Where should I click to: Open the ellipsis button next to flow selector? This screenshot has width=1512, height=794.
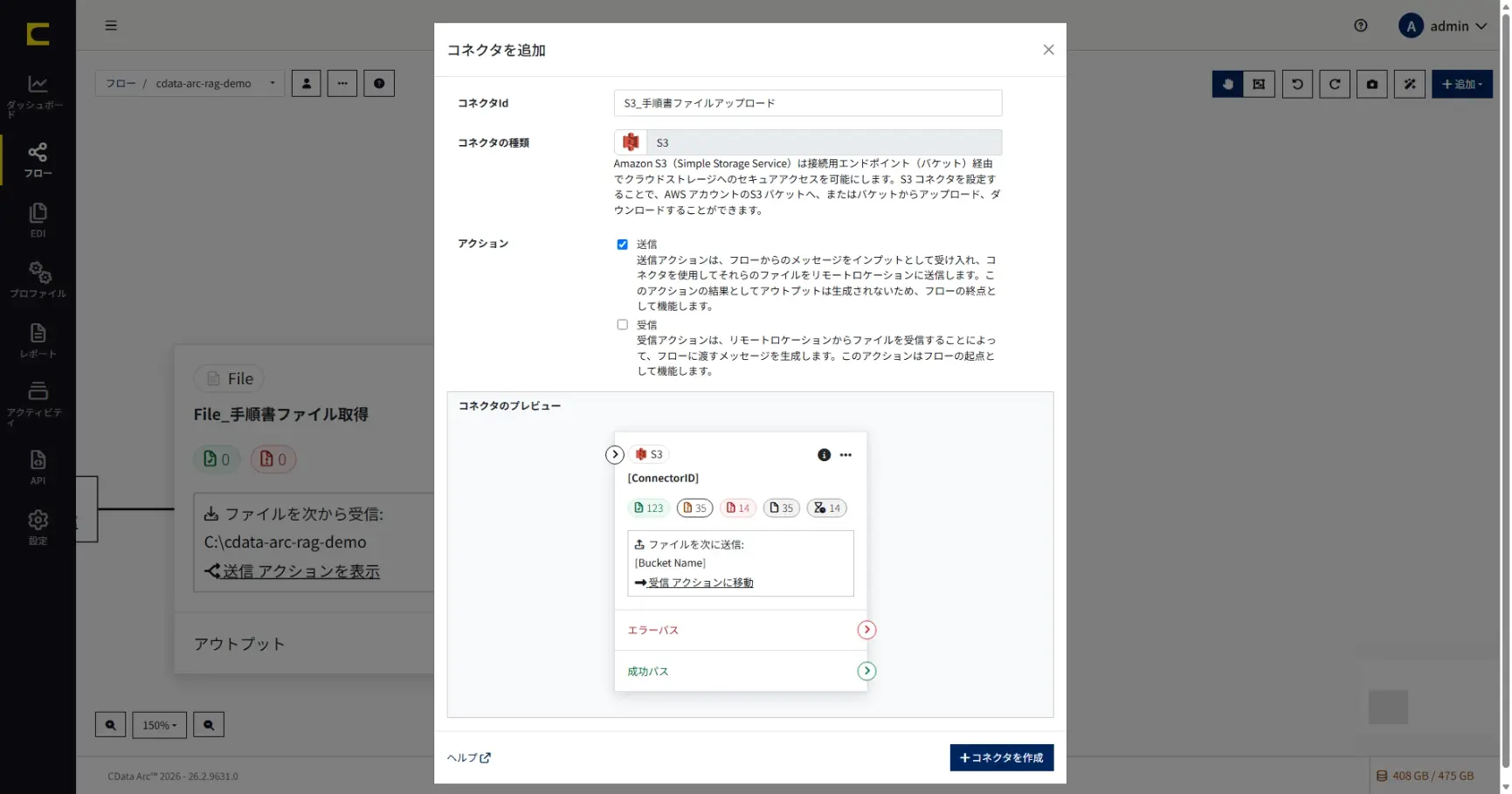pyautogui.click(x=342, y=83)
